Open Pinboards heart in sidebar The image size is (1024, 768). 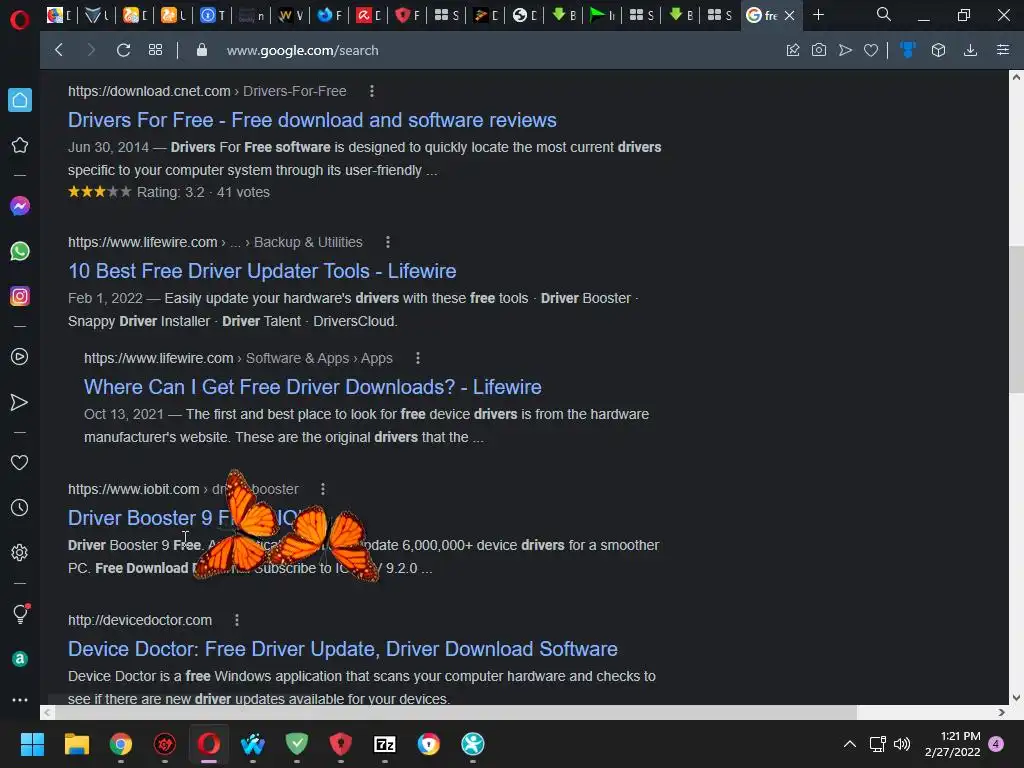click(x=20, y=462)
